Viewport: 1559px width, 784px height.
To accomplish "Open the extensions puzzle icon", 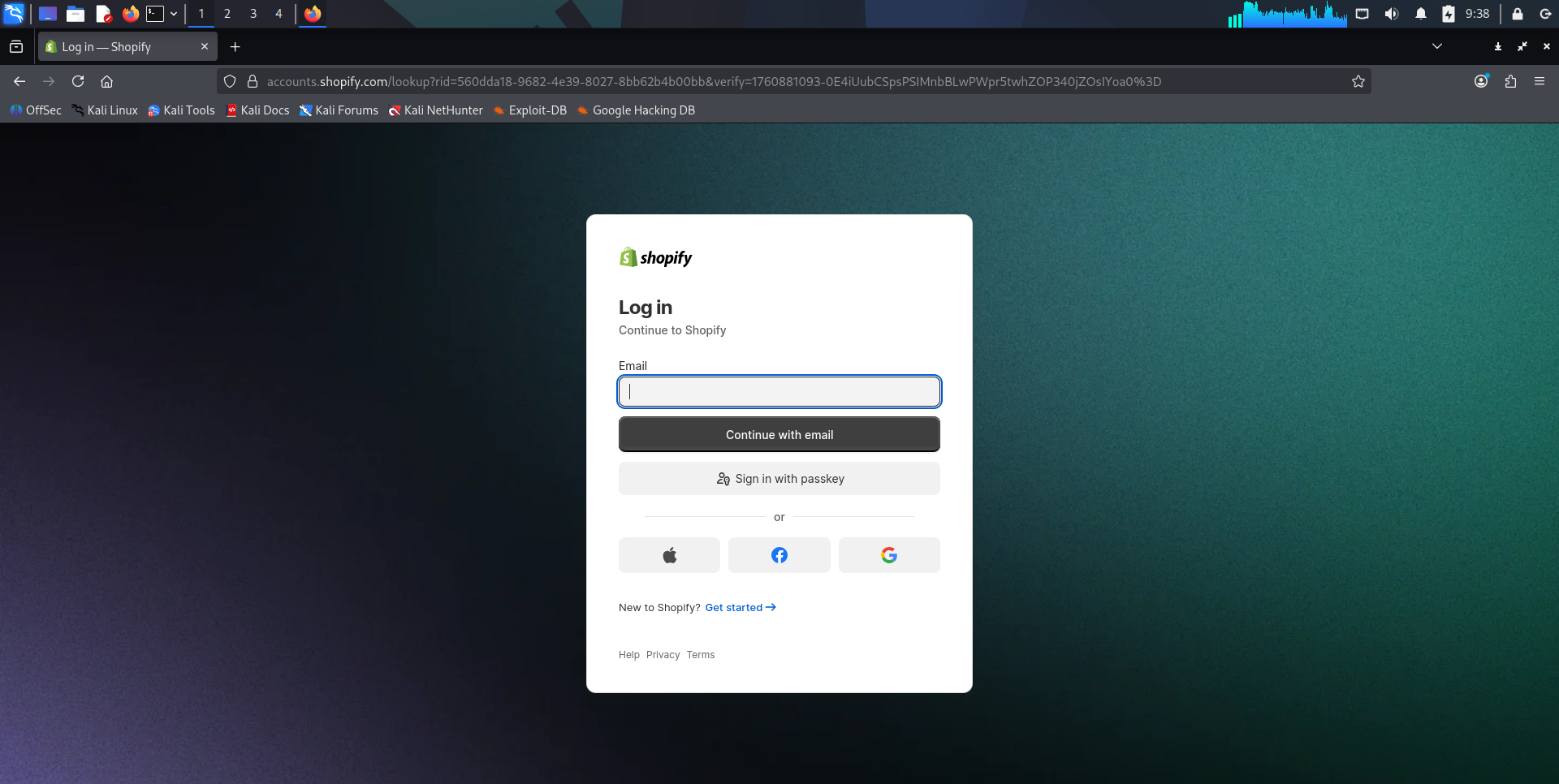I will pos(1511,81).
